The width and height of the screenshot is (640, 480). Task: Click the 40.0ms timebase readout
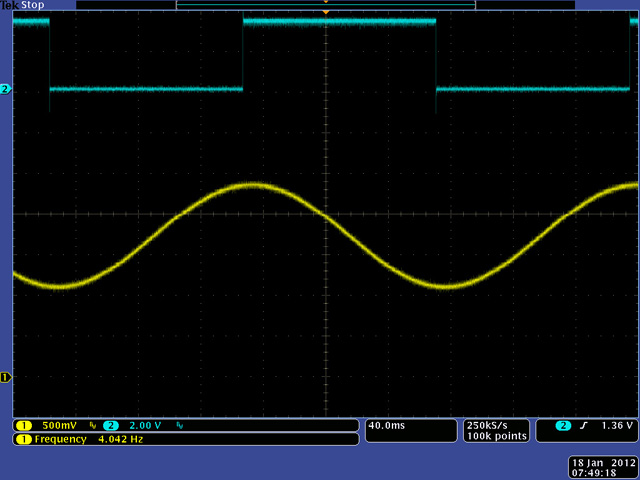pos(386,425)
